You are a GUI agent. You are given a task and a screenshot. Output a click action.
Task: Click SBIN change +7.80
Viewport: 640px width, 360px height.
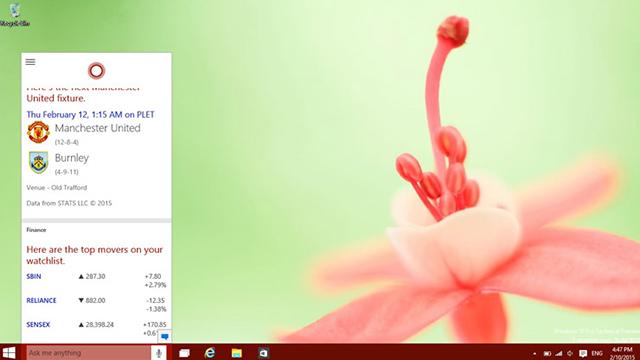tap(153, 276)
